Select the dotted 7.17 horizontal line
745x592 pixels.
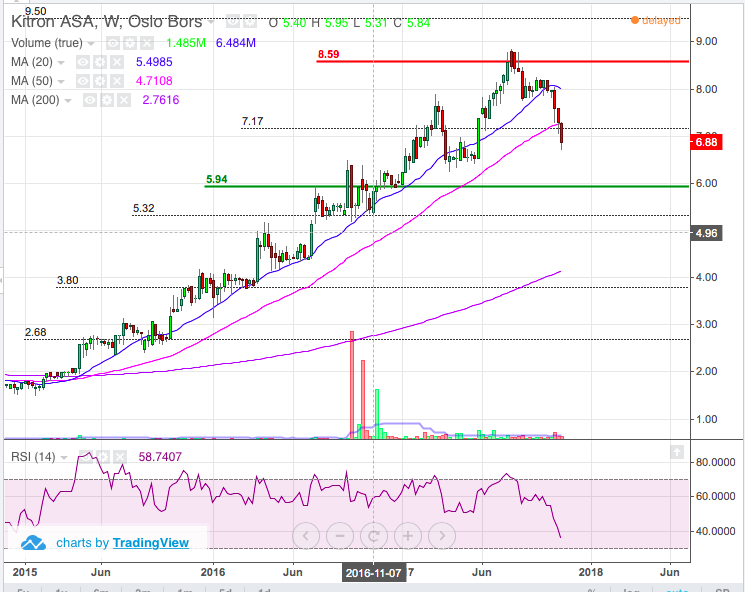point(465,128)
